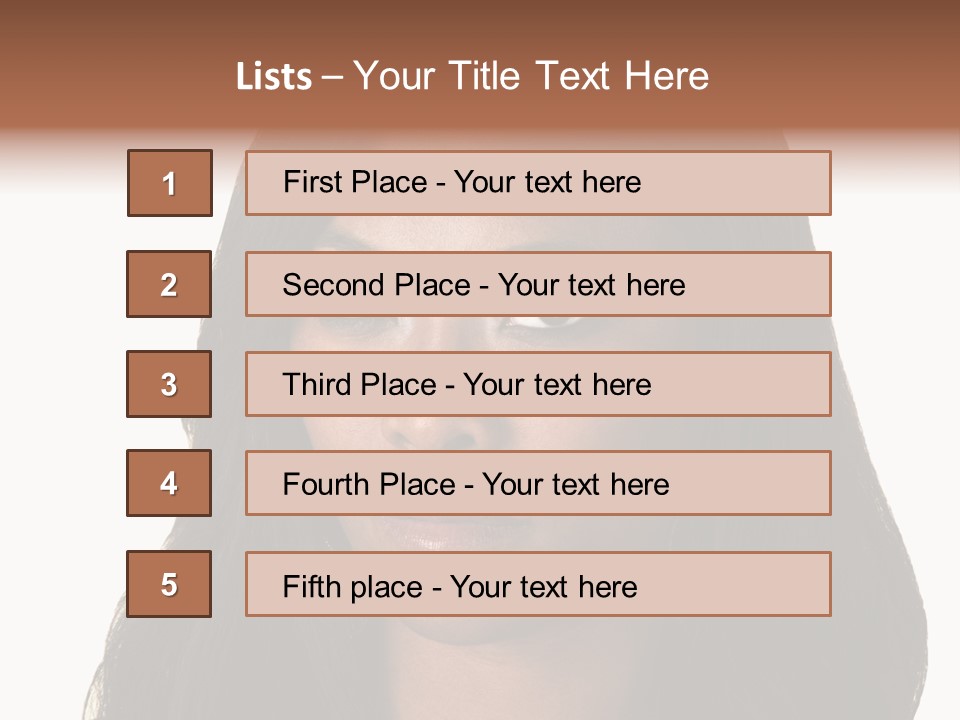
Task: Click "Your text here" in the First Place row
Action: pyautogui.click(x=547, y=182)
